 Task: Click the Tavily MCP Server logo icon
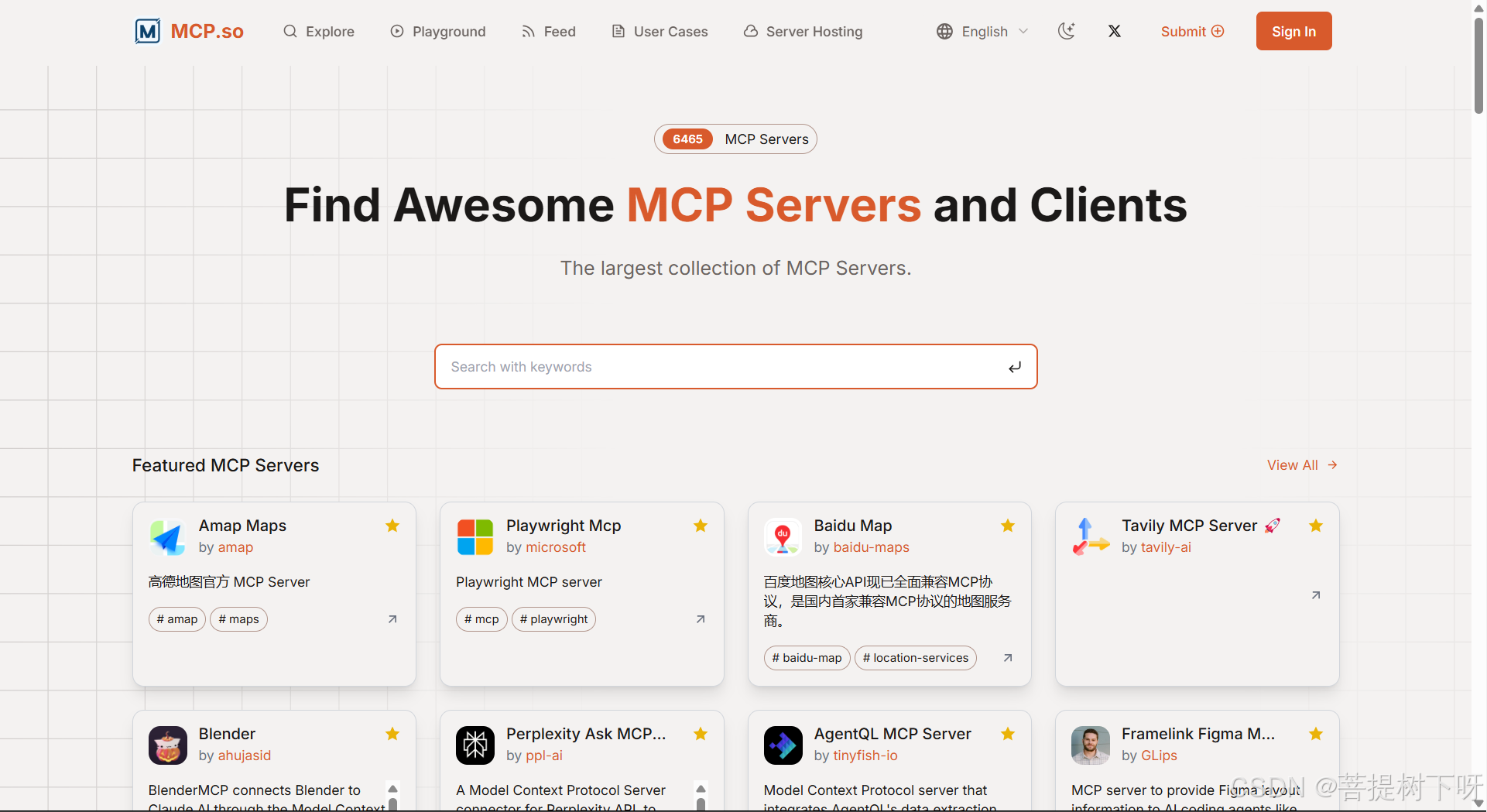pos(1091,537)
